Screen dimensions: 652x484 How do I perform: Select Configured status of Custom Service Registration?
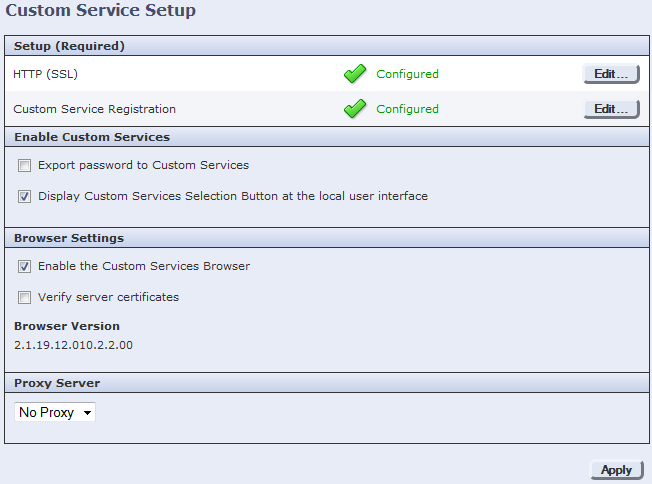tap(407, 109)
